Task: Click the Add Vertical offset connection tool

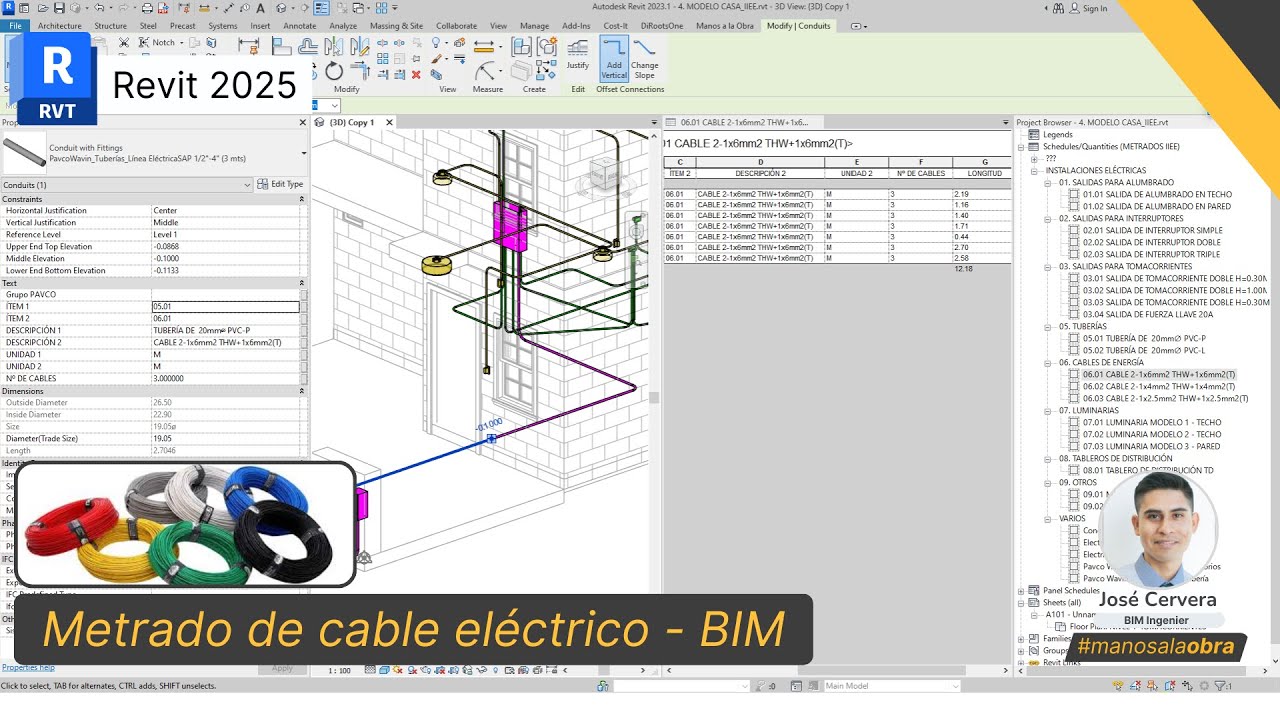Action: pyautogui.click(x=614, y=58)
